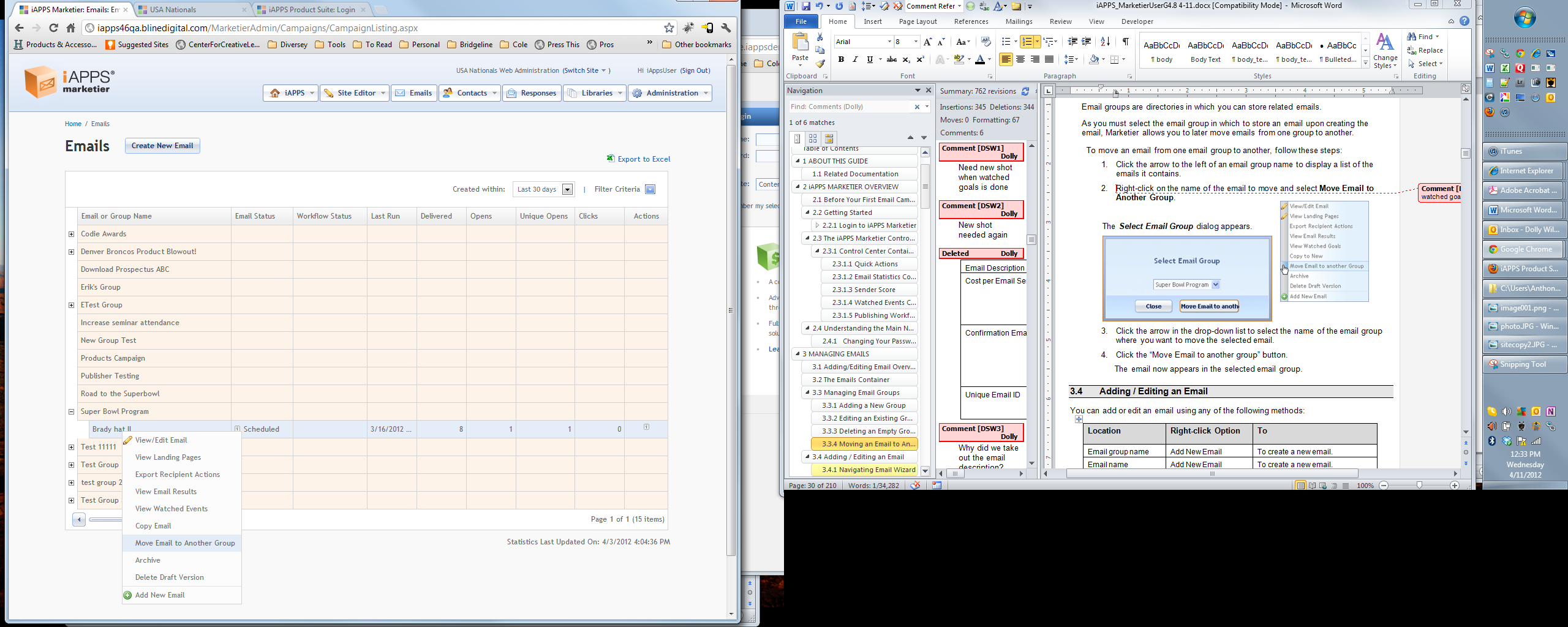The width and height of the screenshot is (1568, 627).
Task: Click the Replace button in Editing group
Action: (x=1425, y=50)
